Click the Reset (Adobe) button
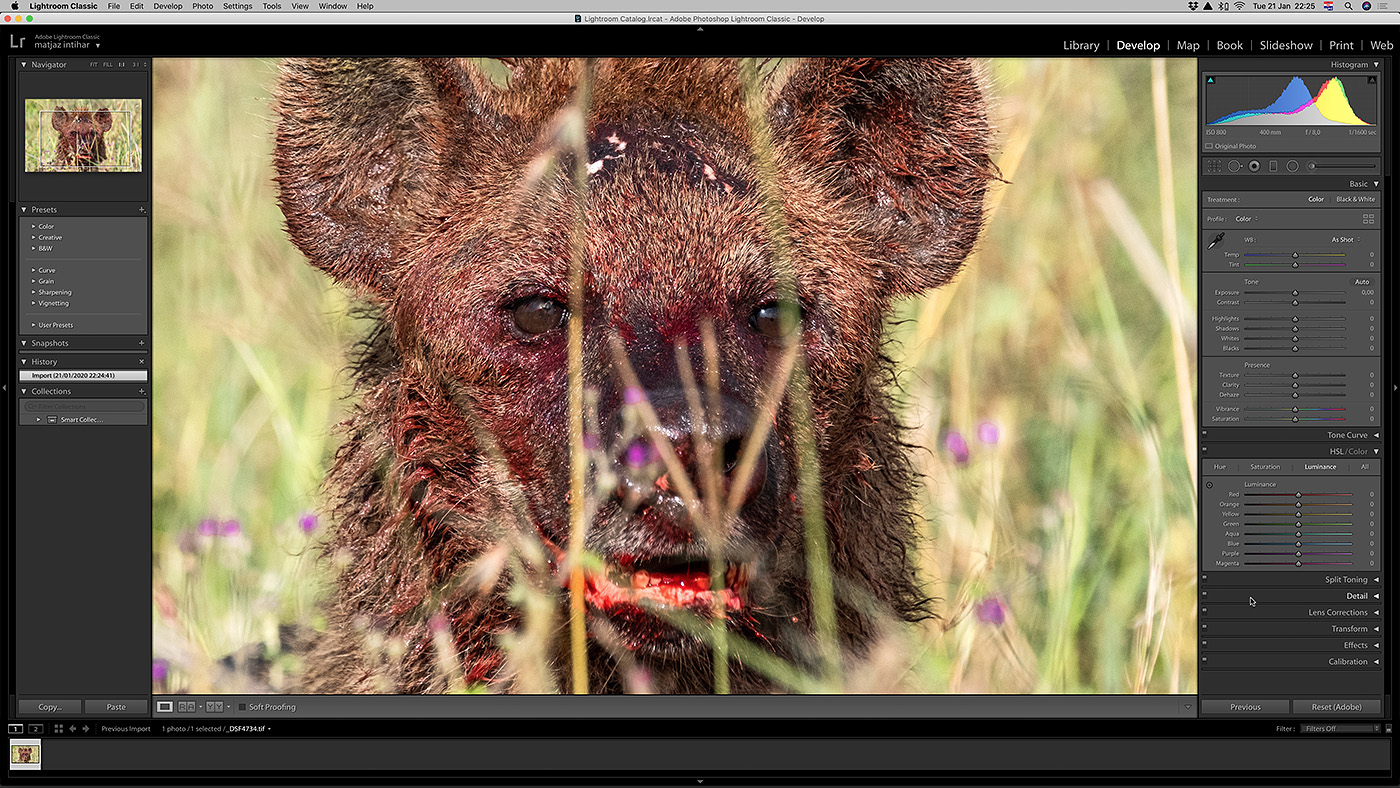 [x=1336, y=707]
